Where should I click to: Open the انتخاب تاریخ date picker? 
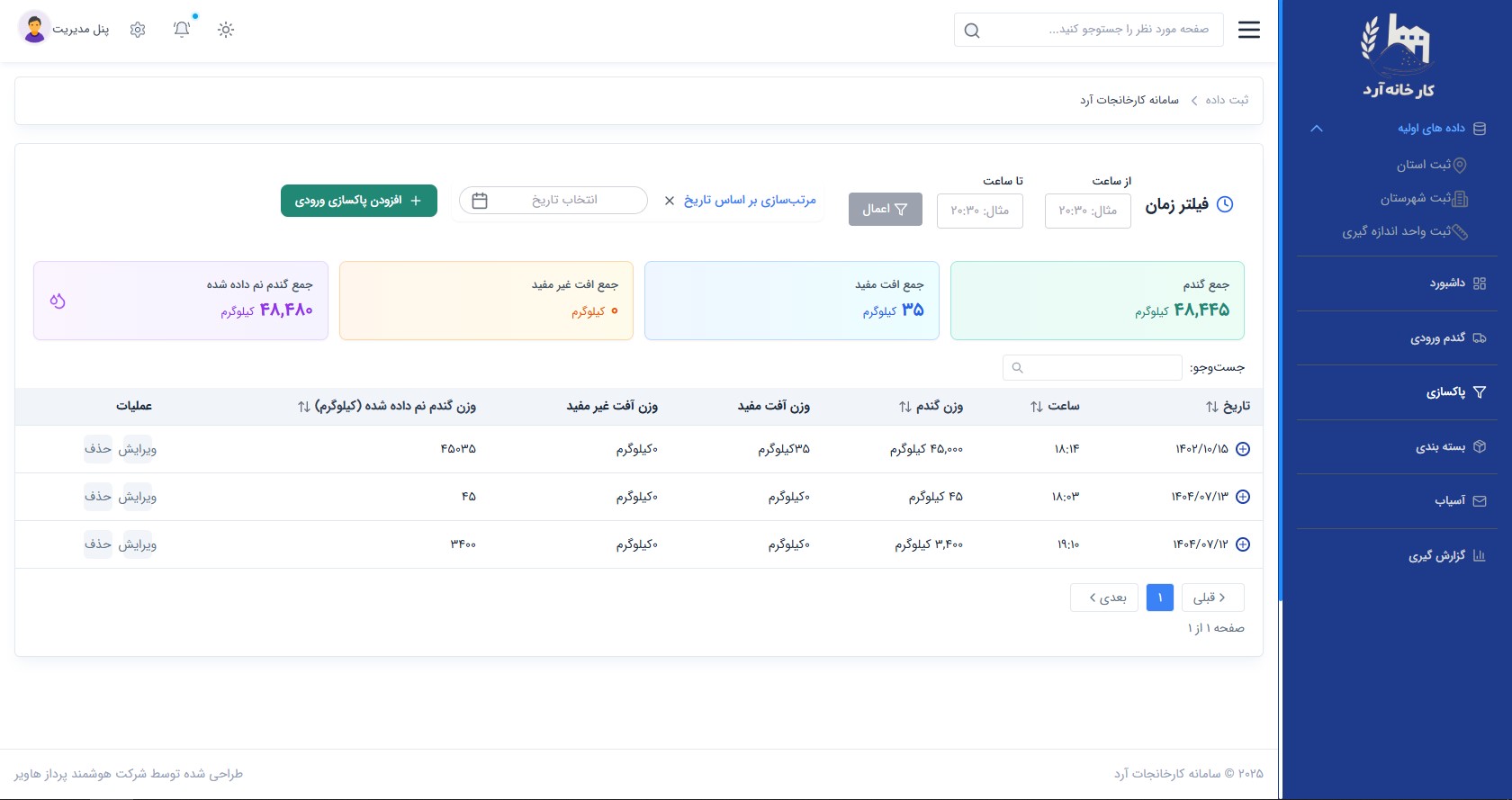(553, 200)
